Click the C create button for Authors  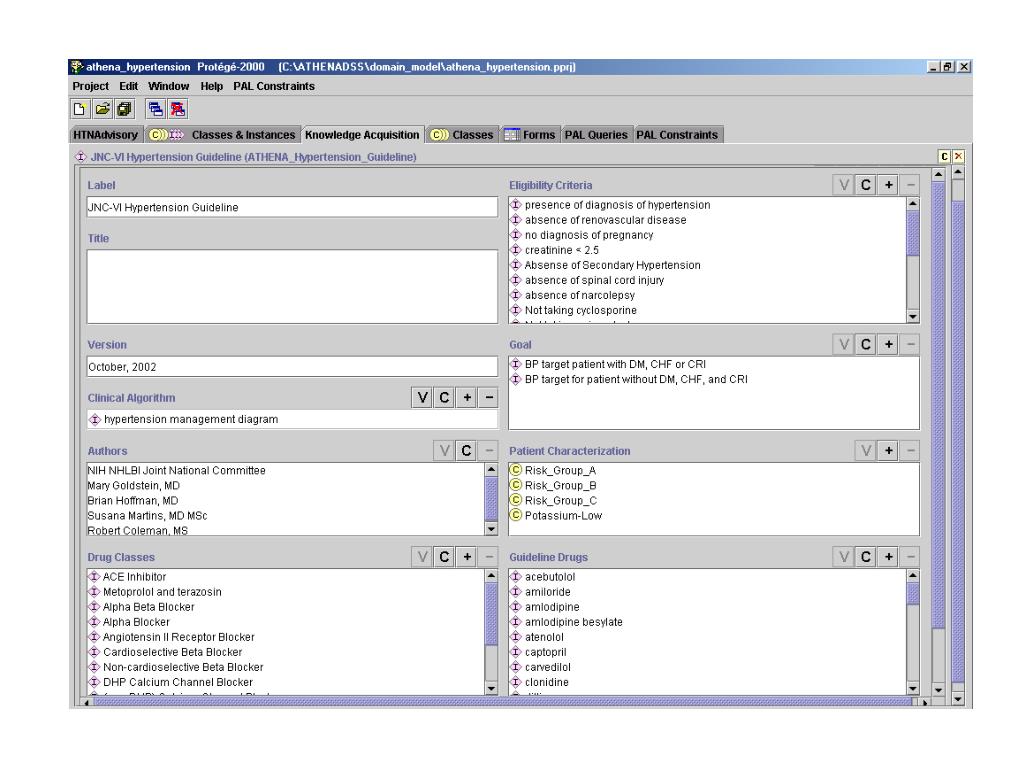pos(466,451)
